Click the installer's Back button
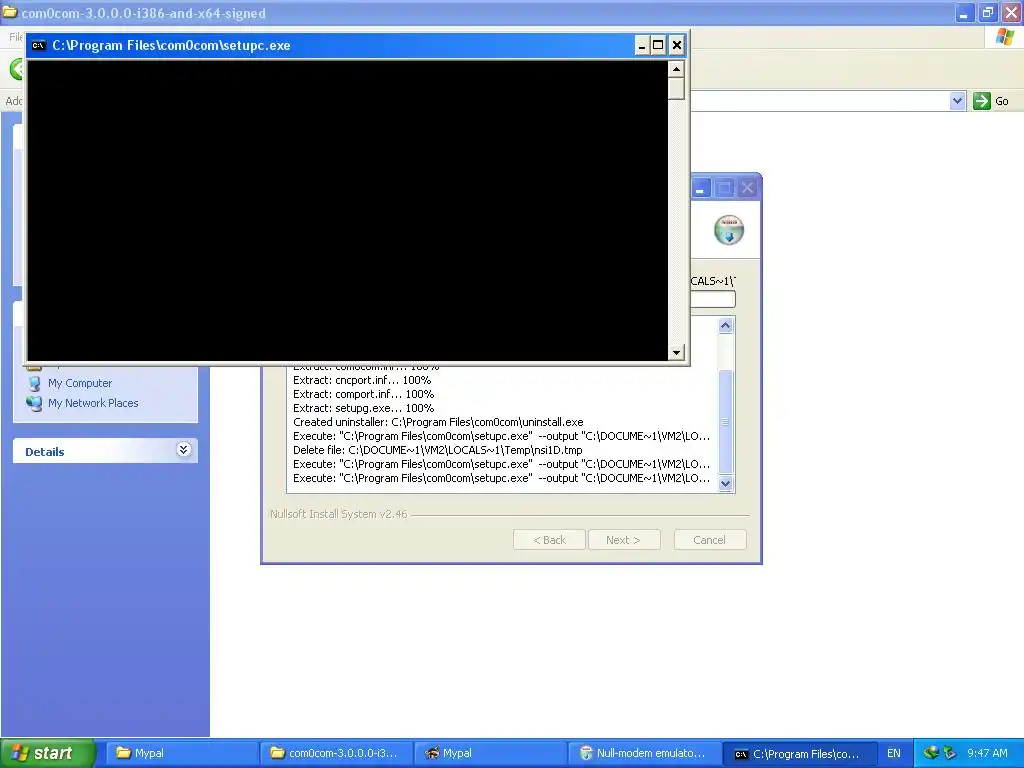The width and height of the screenshot is (1024, 768). click(x=549, y=540)
